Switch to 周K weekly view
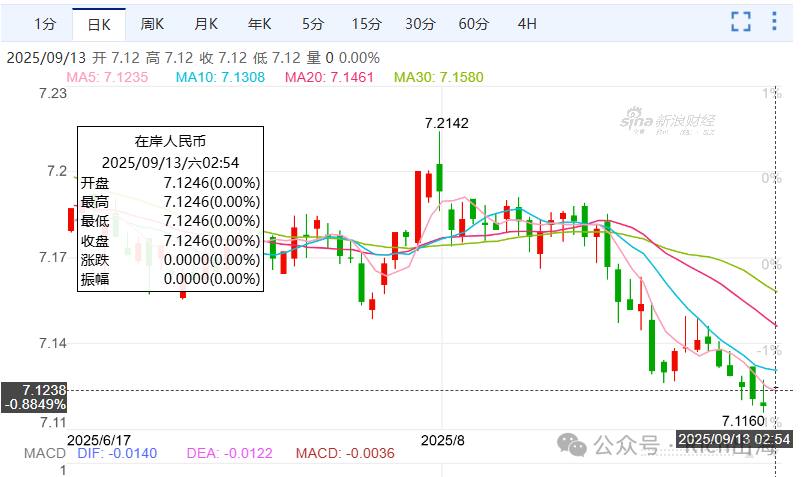Screen dimensions: 801x477 pyautogui.click(x=152, y=24)
